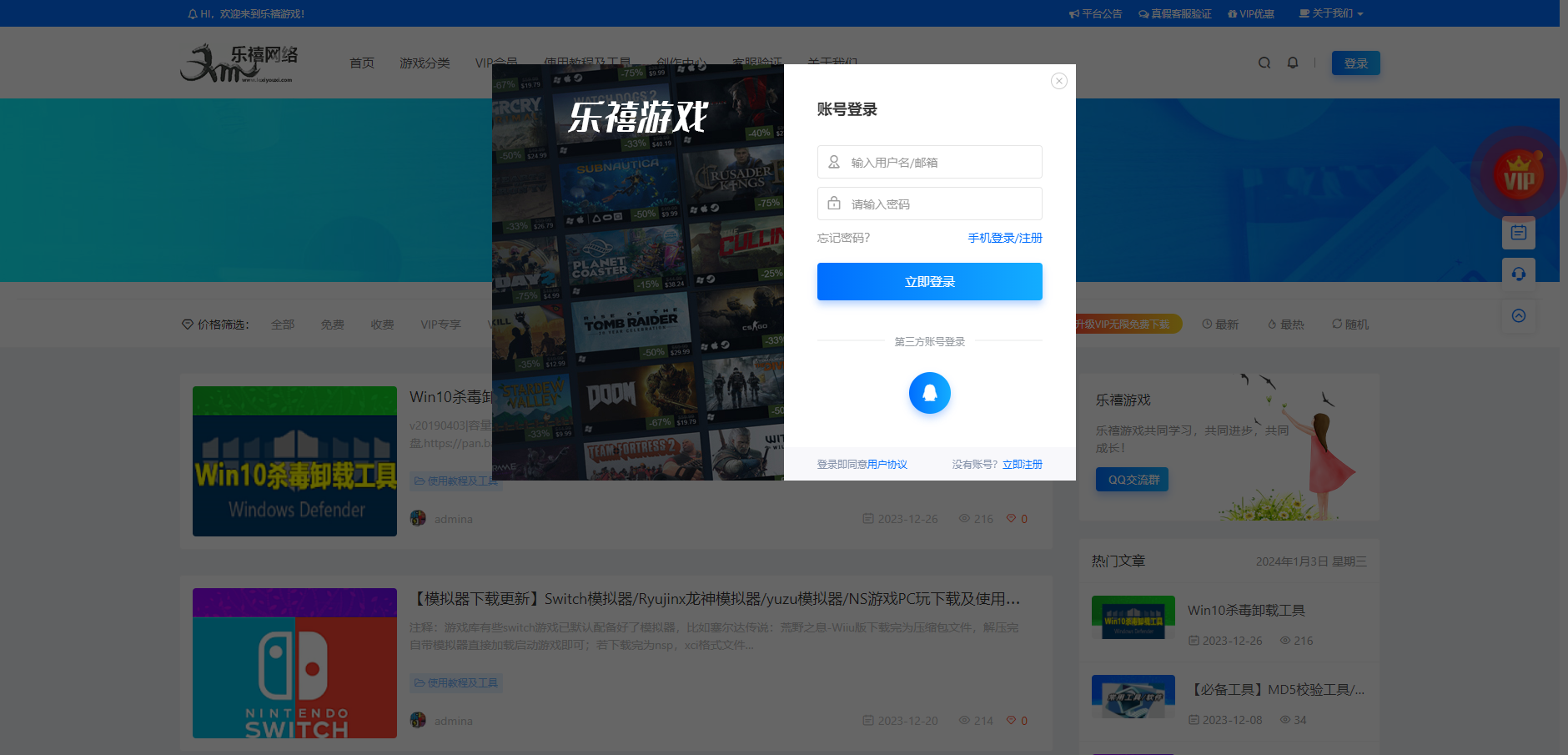
Task: Click the notification bell icon in header
Action: [x=1293, y=63]
